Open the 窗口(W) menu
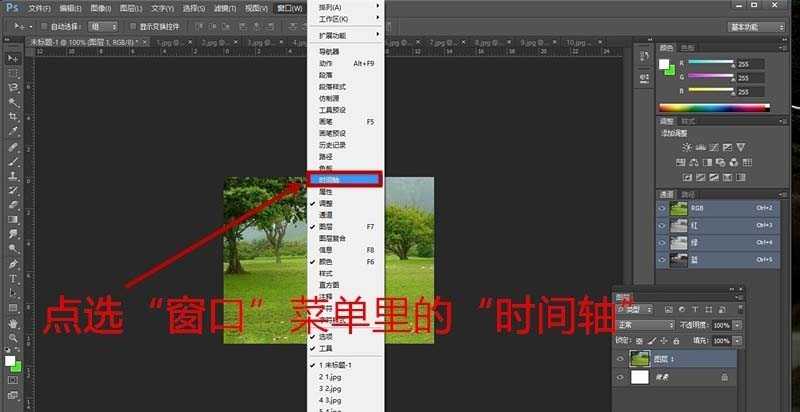The image size is (800, 412). point(290,8)
